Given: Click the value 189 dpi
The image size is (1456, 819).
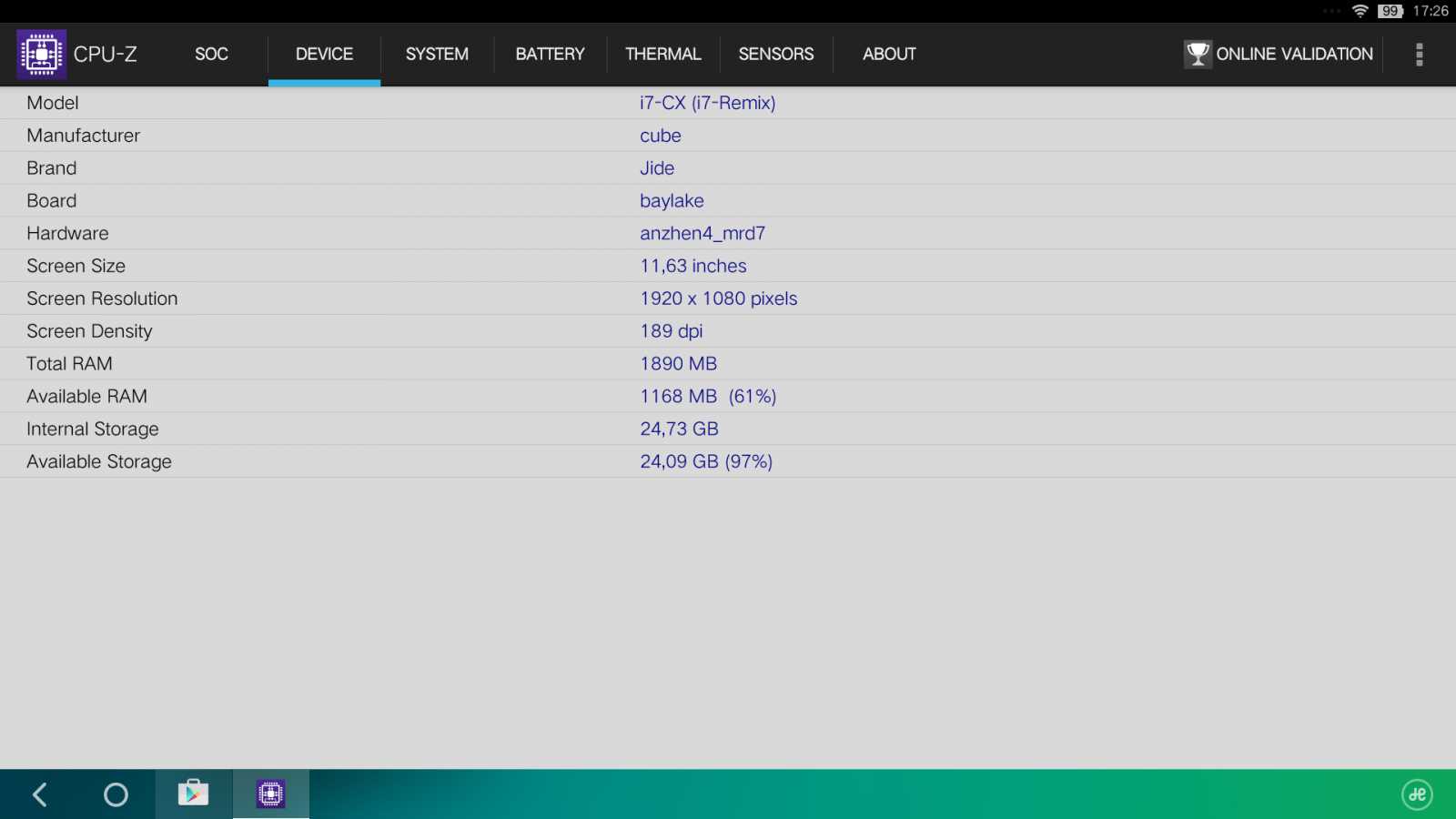Looking at the screenshot, I should [672, 331].
